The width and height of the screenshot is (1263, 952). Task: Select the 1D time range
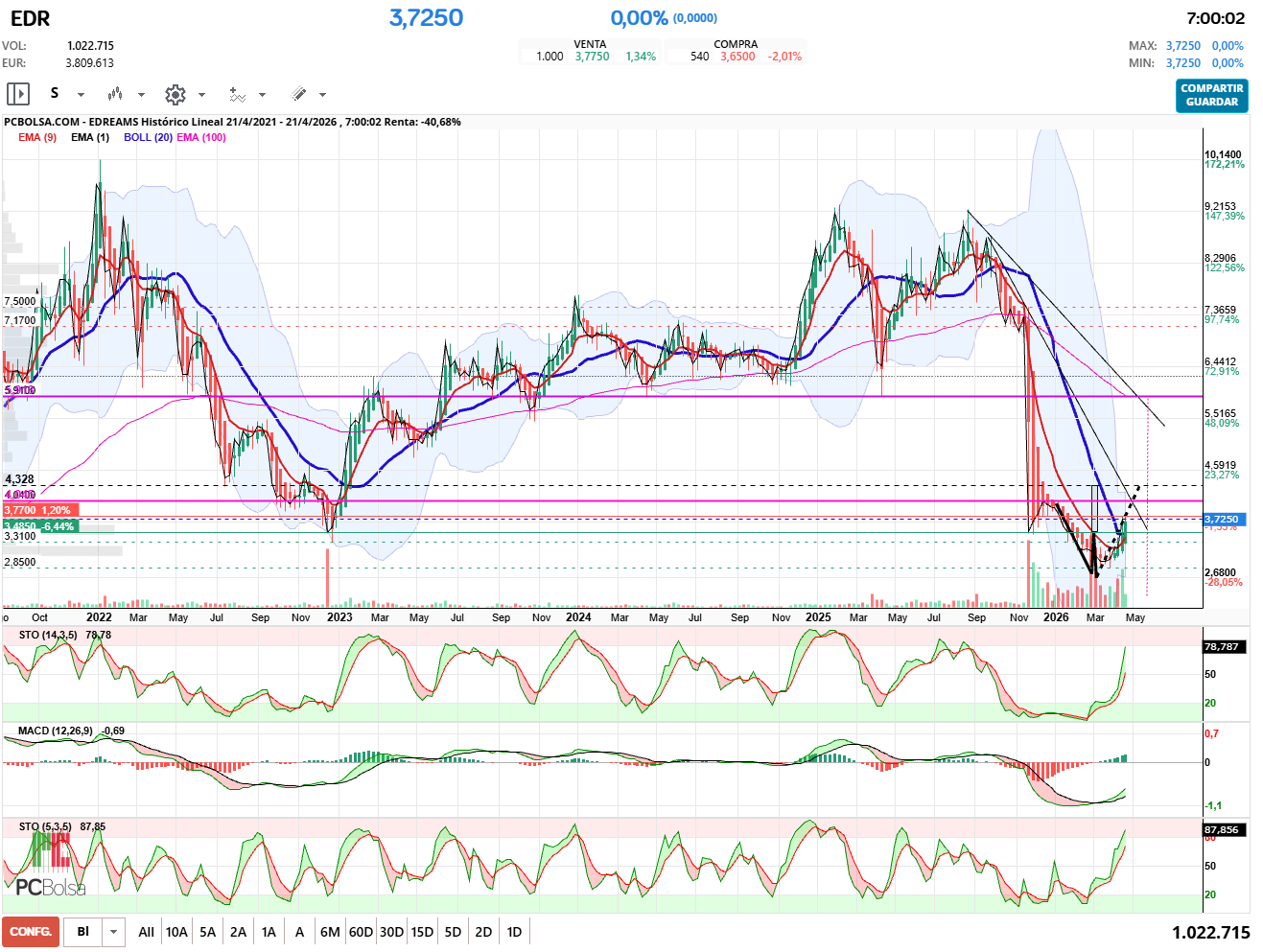[514, 932]
